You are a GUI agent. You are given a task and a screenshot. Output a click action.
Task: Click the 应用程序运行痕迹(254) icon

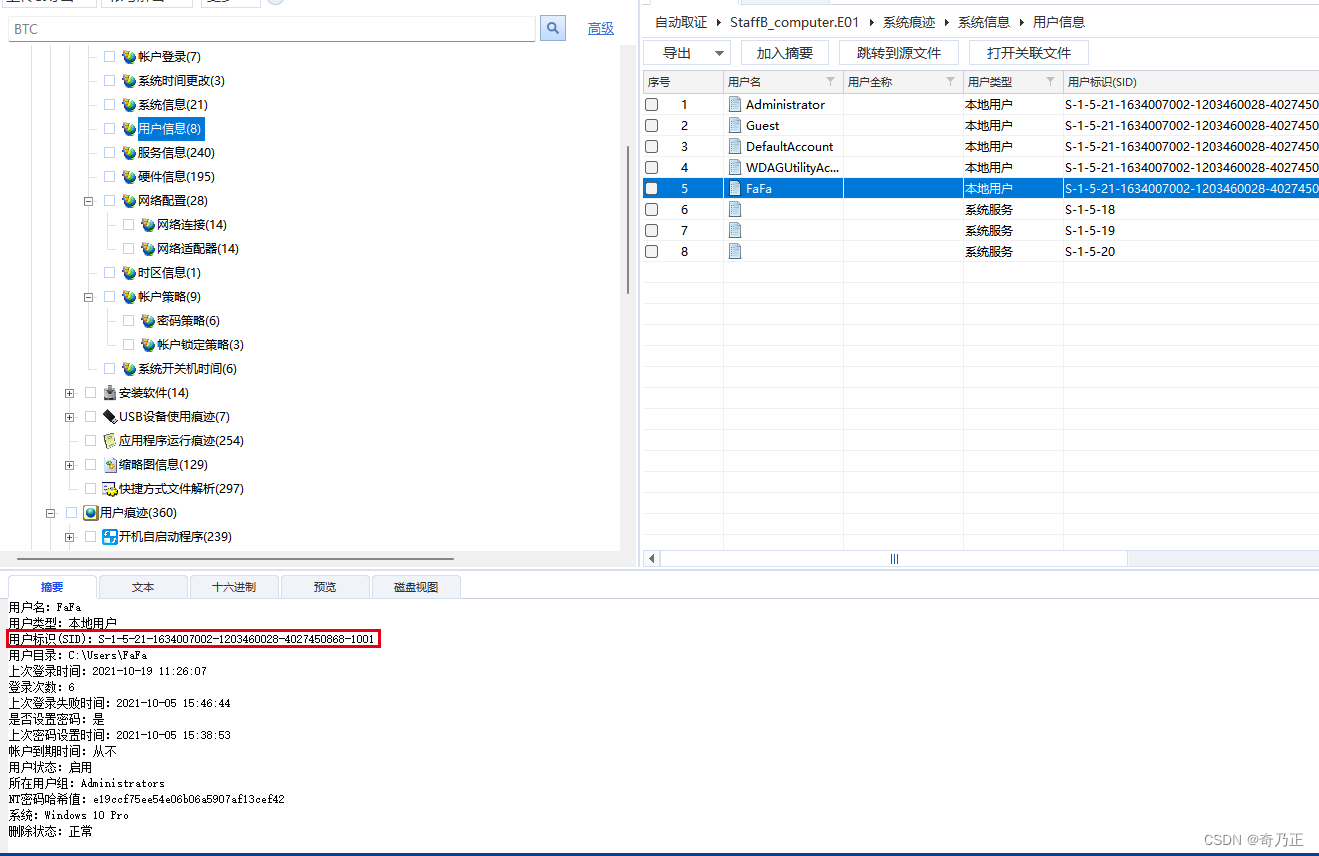coord(110,441)
